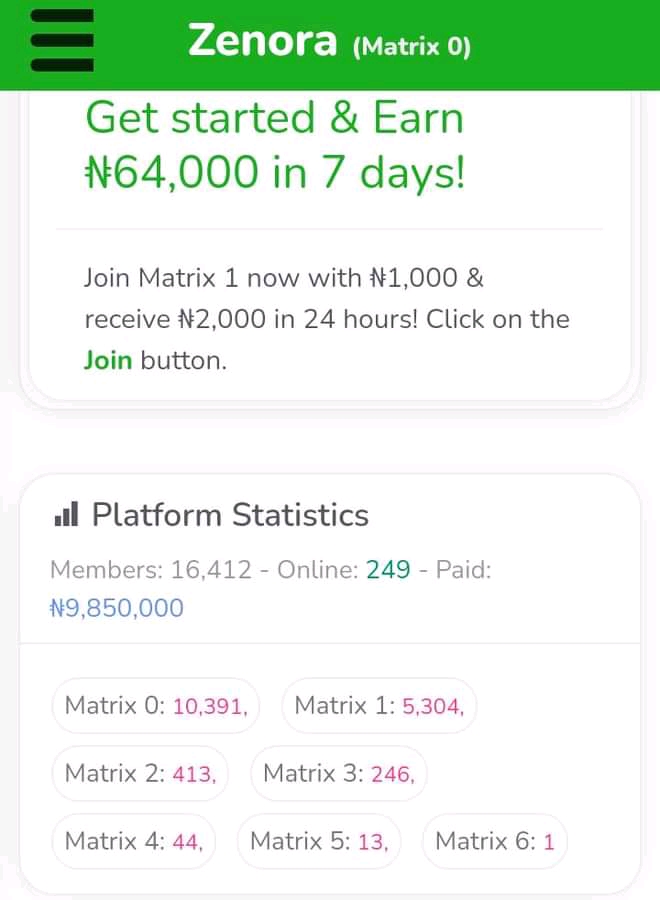Select the Matrix 5: 13 pill

click(319, 841)
